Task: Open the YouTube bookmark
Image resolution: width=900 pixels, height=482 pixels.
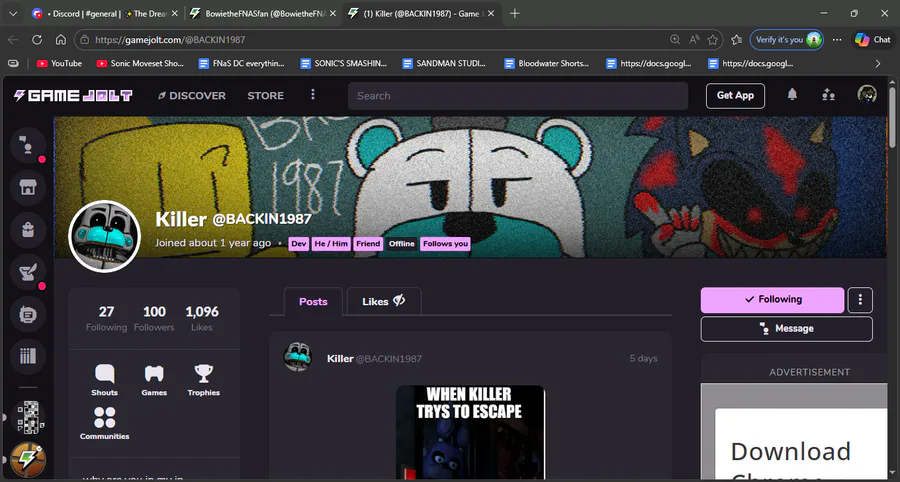Action: point(59,64)
